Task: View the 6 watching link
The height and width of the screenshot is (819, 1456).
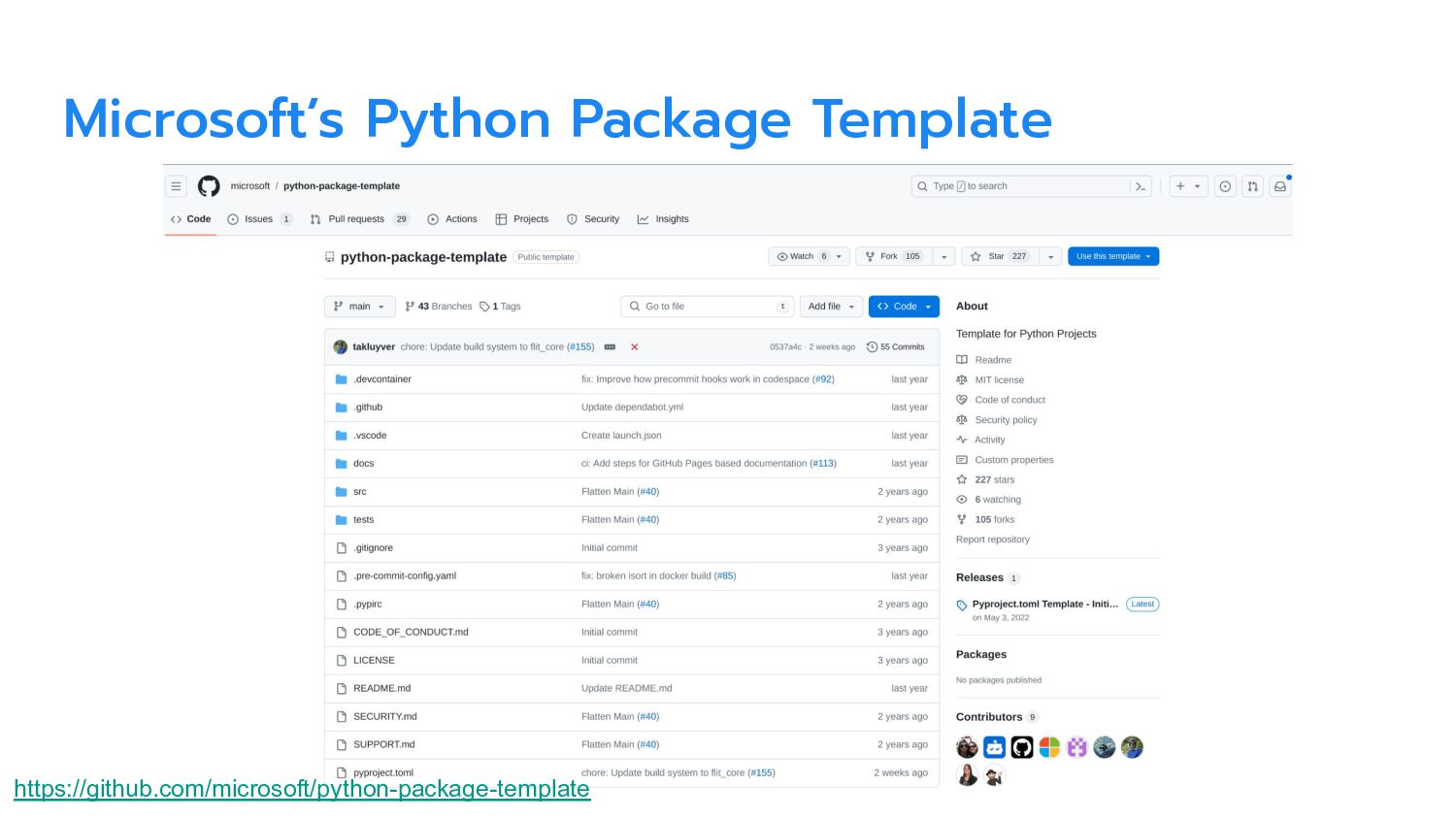Action: (x=988, y=500)
